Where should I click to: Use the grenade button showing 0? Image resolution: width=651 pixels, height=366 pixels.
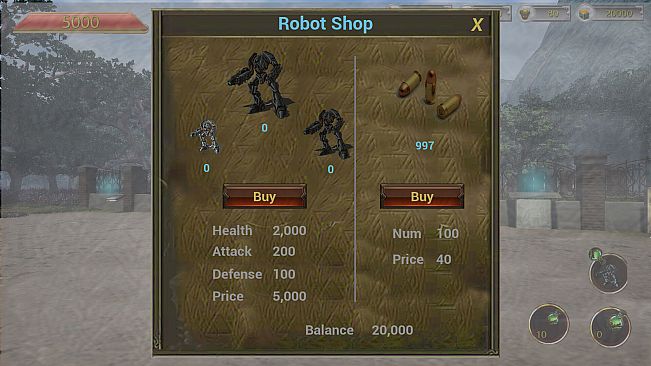click(610, 327)
